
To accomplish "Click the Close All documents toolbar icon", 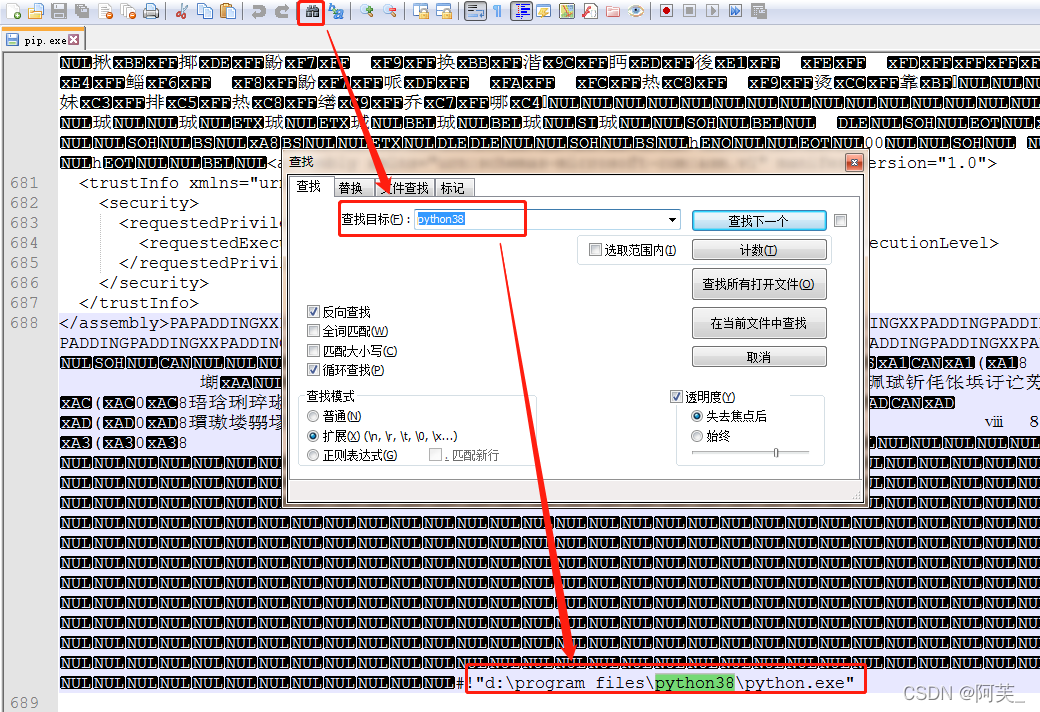I will click(129, 11).
